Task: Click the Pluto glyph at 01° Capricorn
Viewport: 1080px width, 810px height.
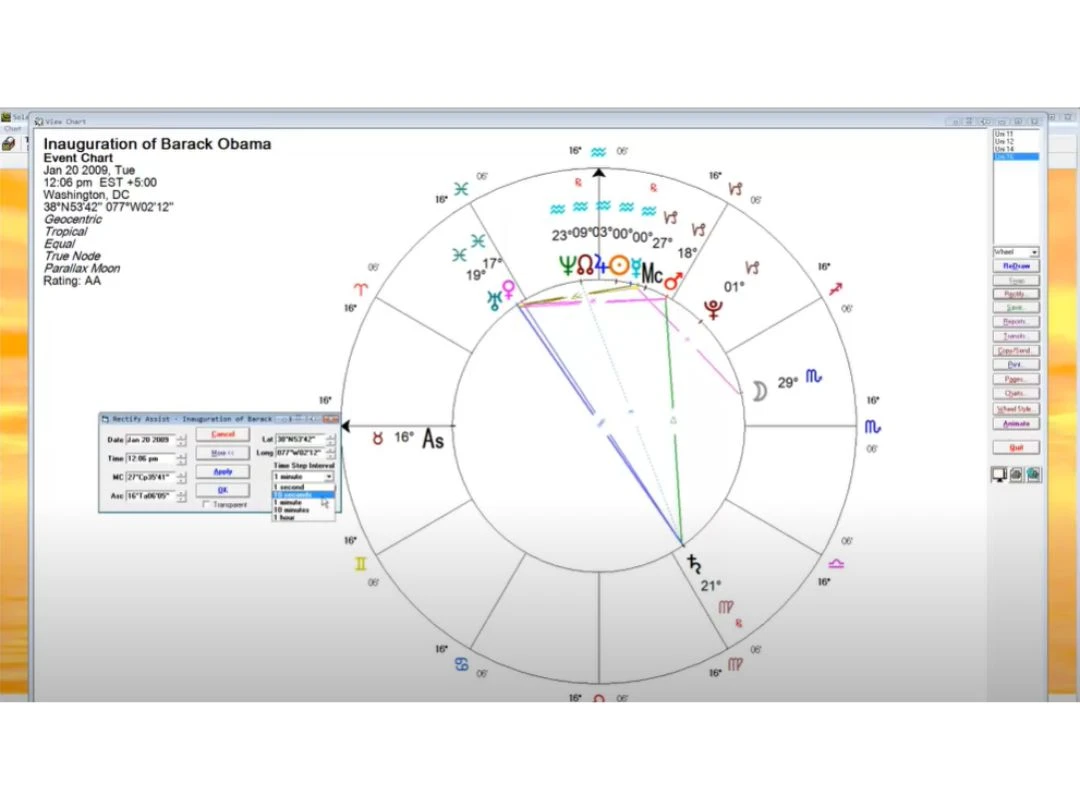Action: [x=715, y=309]
